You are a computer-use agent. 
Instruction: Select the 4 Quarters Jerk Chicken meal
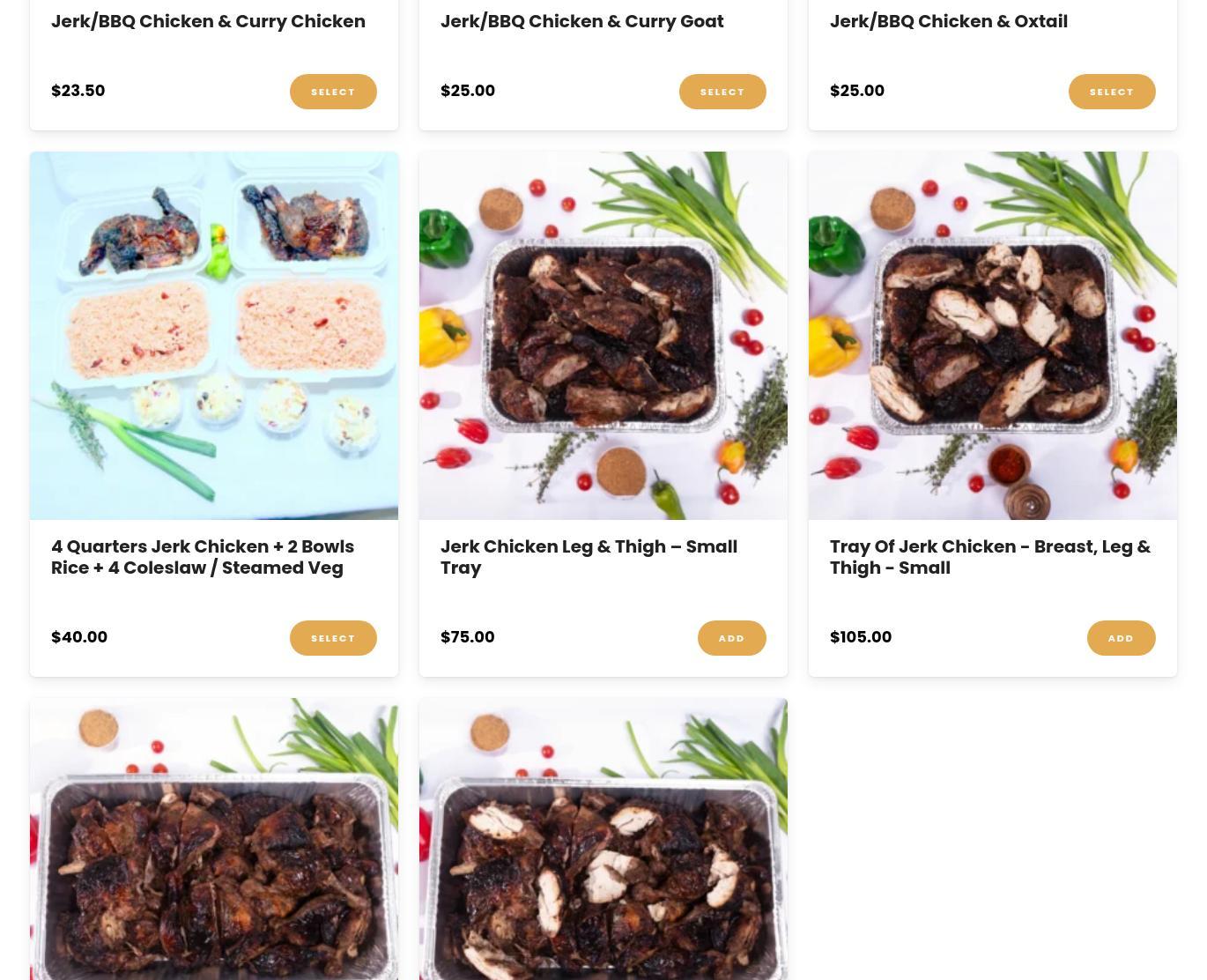click(x=333, y=638)
